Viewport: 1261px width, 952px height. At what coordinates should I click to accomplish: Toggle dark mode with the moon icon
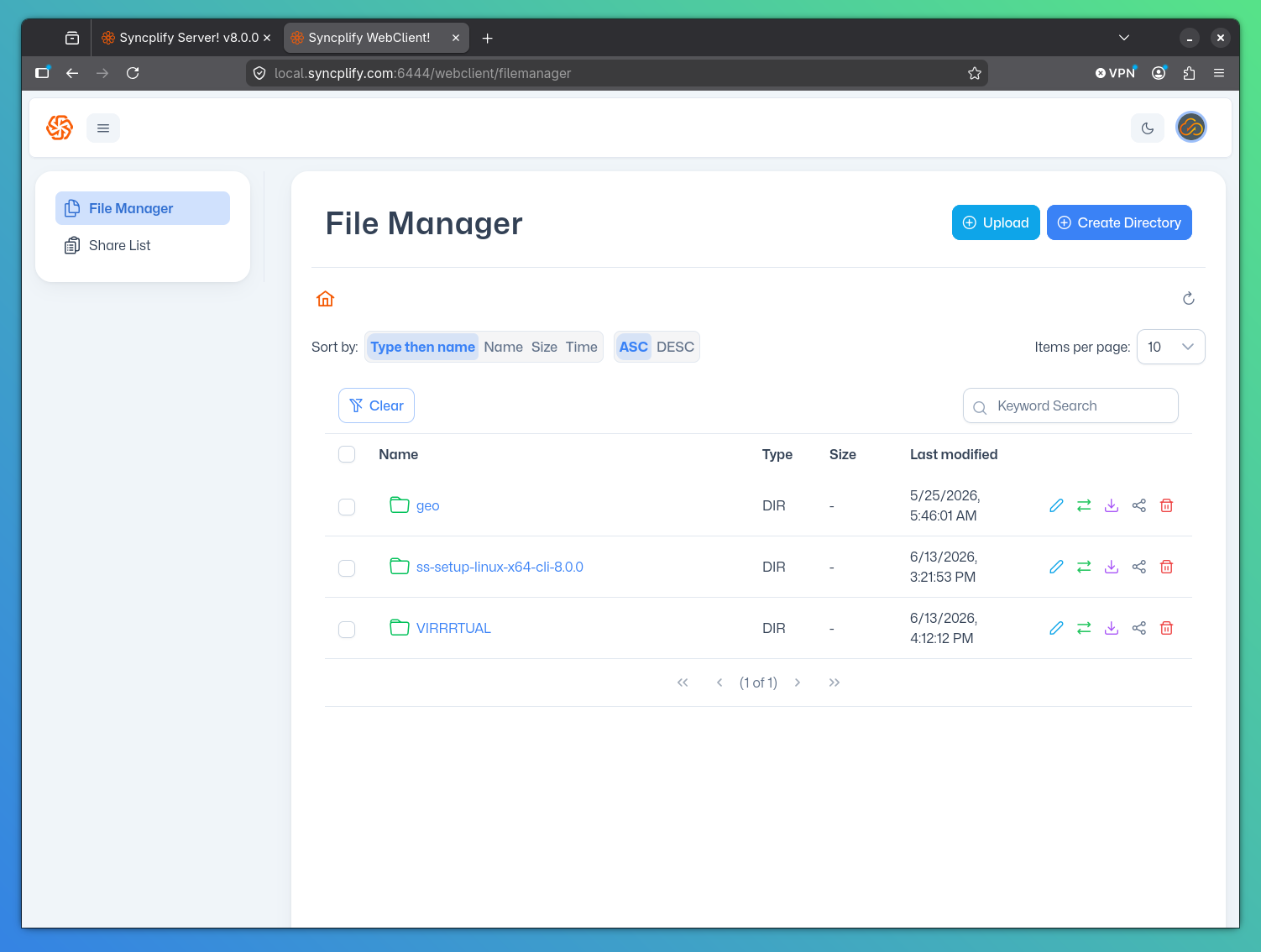coord(1148,128)
